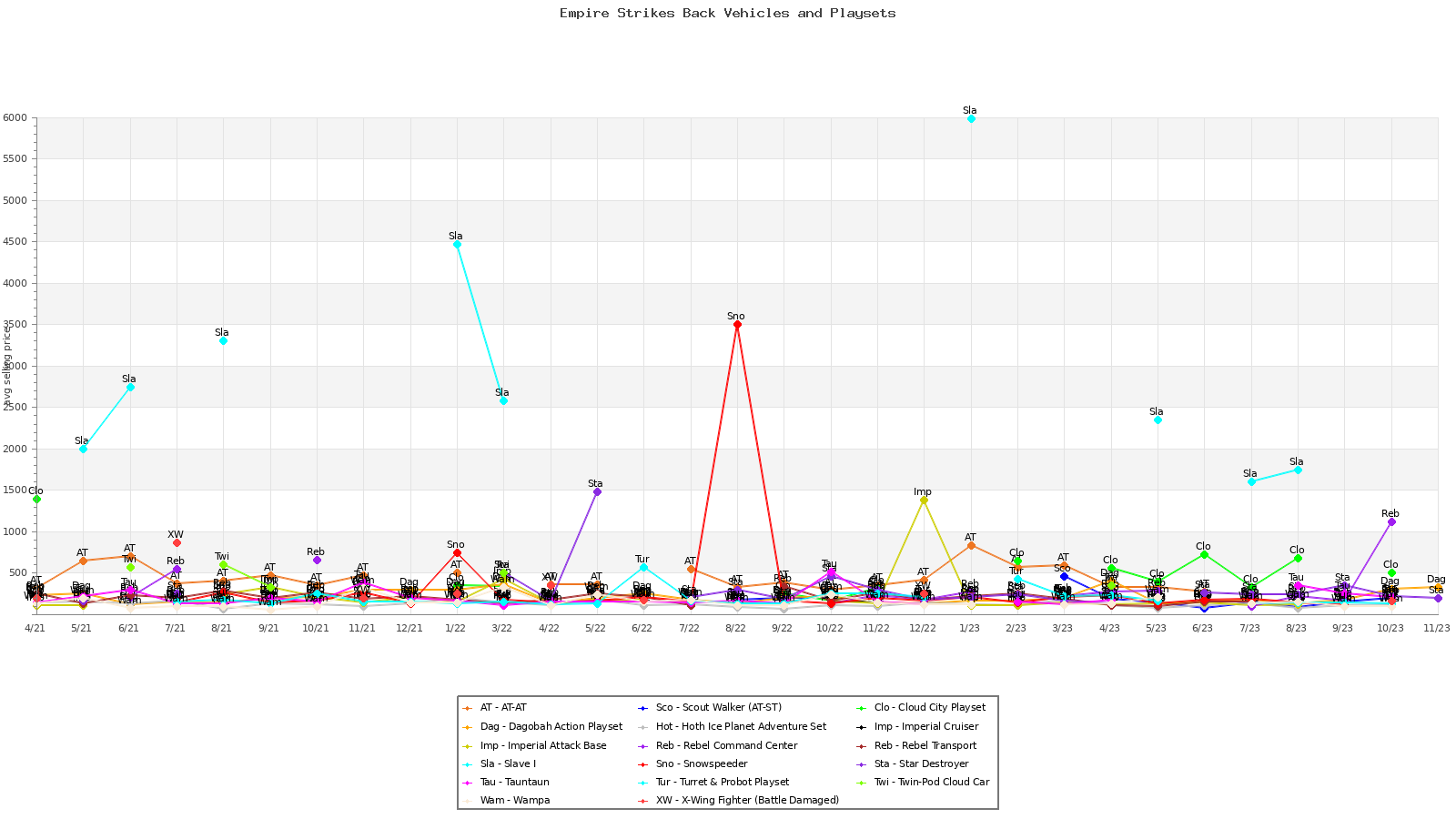This screenshot has width=1456, height=819.
Task: Click the 11/23 x-axis date label
Action: (1437, 628)
